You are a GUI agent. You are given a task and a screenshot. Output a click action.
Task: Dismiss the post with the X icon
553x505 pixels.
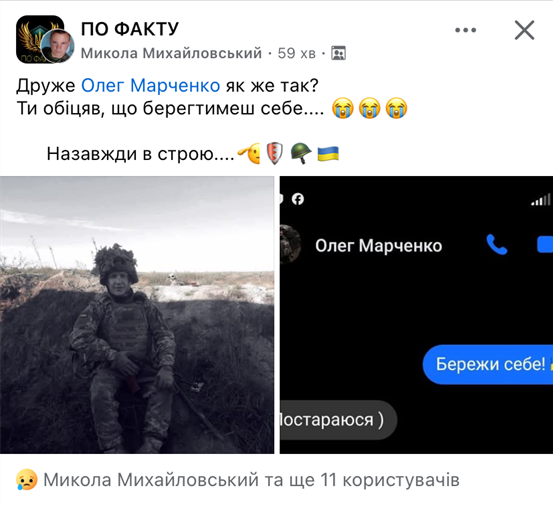point(524,30)
